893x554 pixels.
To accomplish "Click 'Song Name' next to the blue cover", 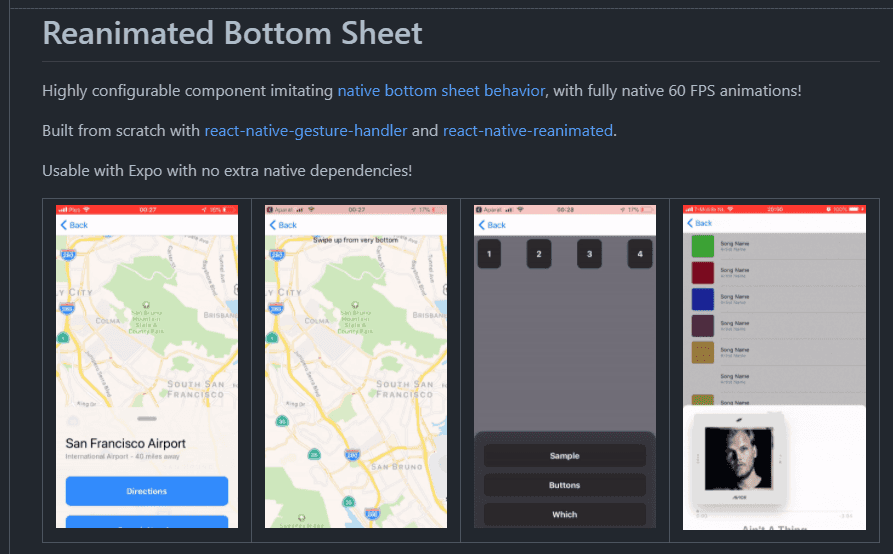I will click(735, 297).
